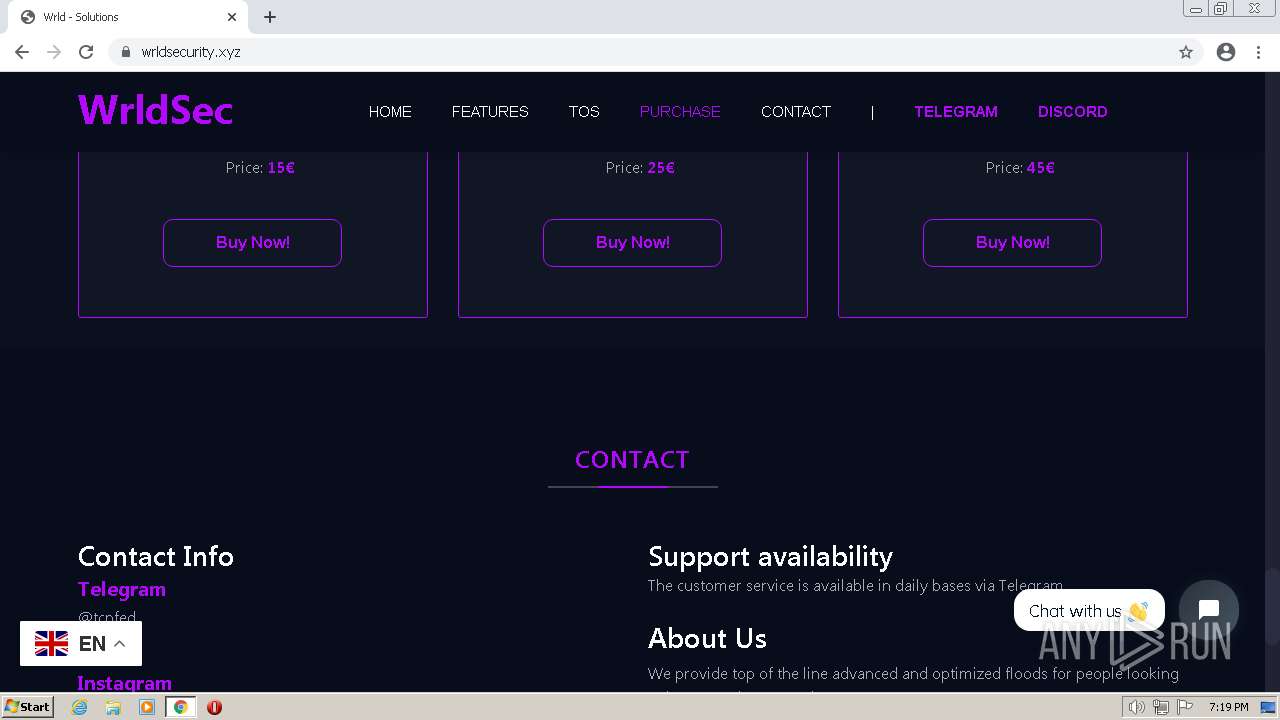Viewport: 1280px width, 720px height.
Task: Click the red Opera taskbar icon
Action: pyautogui.click(x=214, y=707)
